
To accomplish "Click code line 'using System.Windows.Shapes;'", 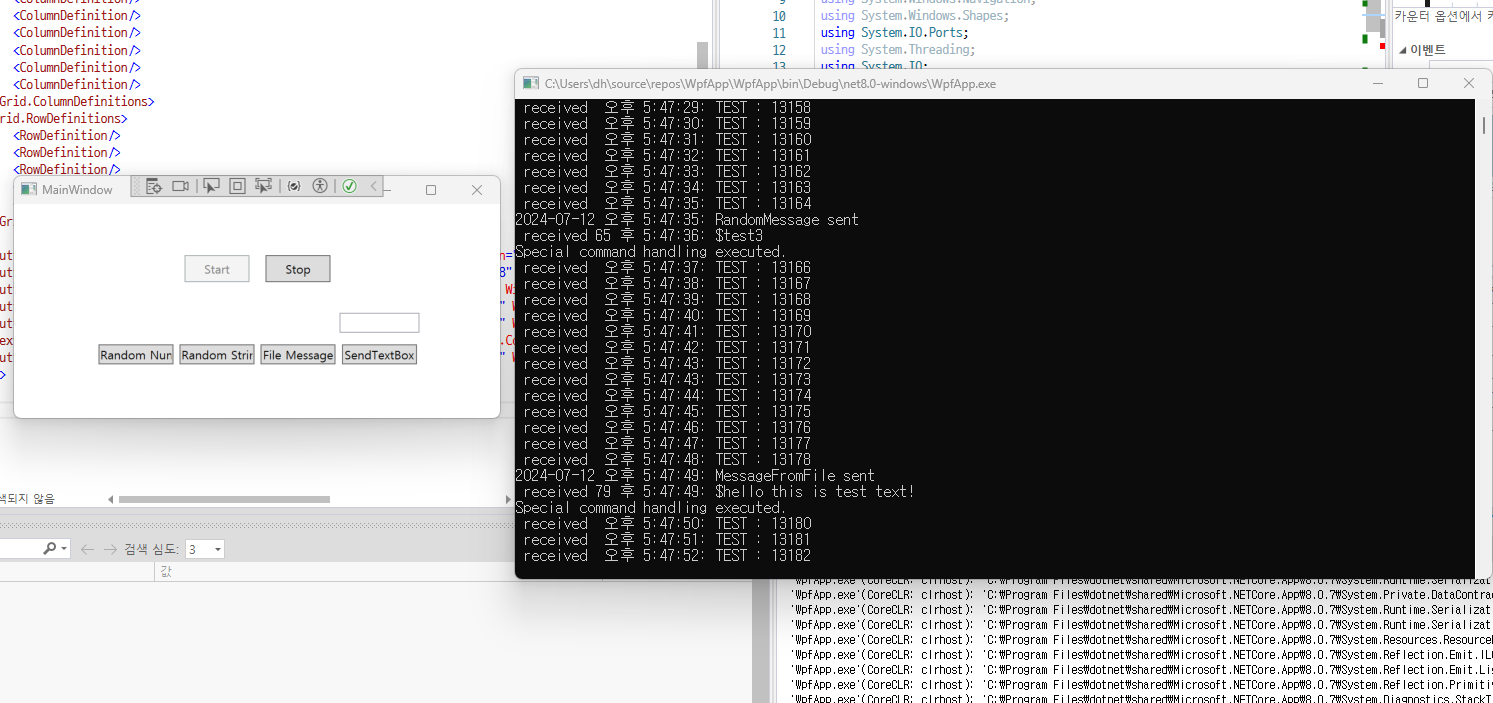I will coord(915,16).
